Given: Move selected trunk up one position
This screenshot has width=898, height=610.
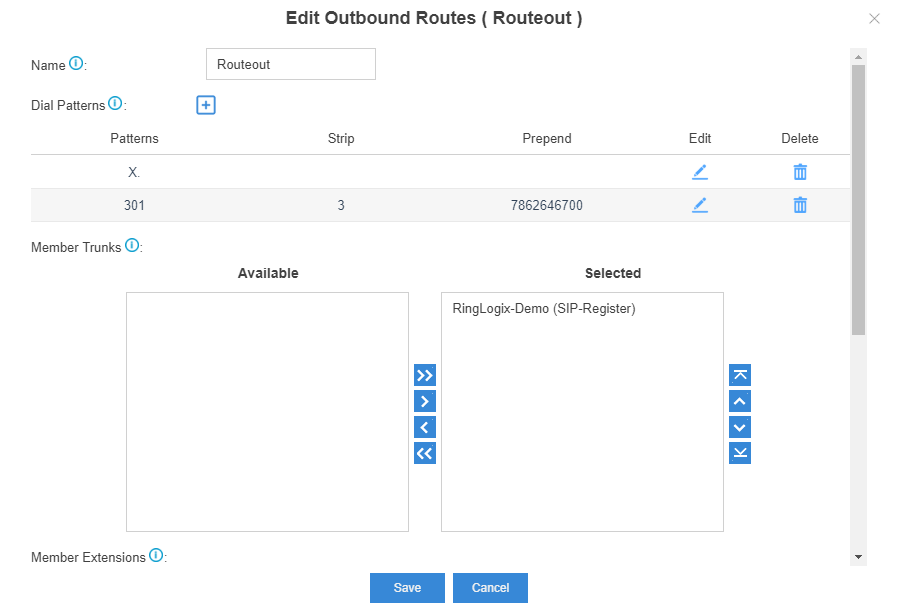Looking at the screenshot, I should tap(740, 401).
